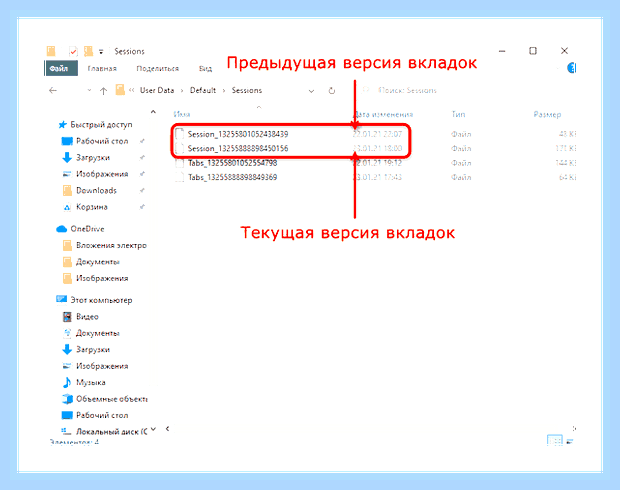Image resolution: width=620 pixels, height=490 pixels.
Task: Open the Help icon in ribbon
Action: (571, 68)
